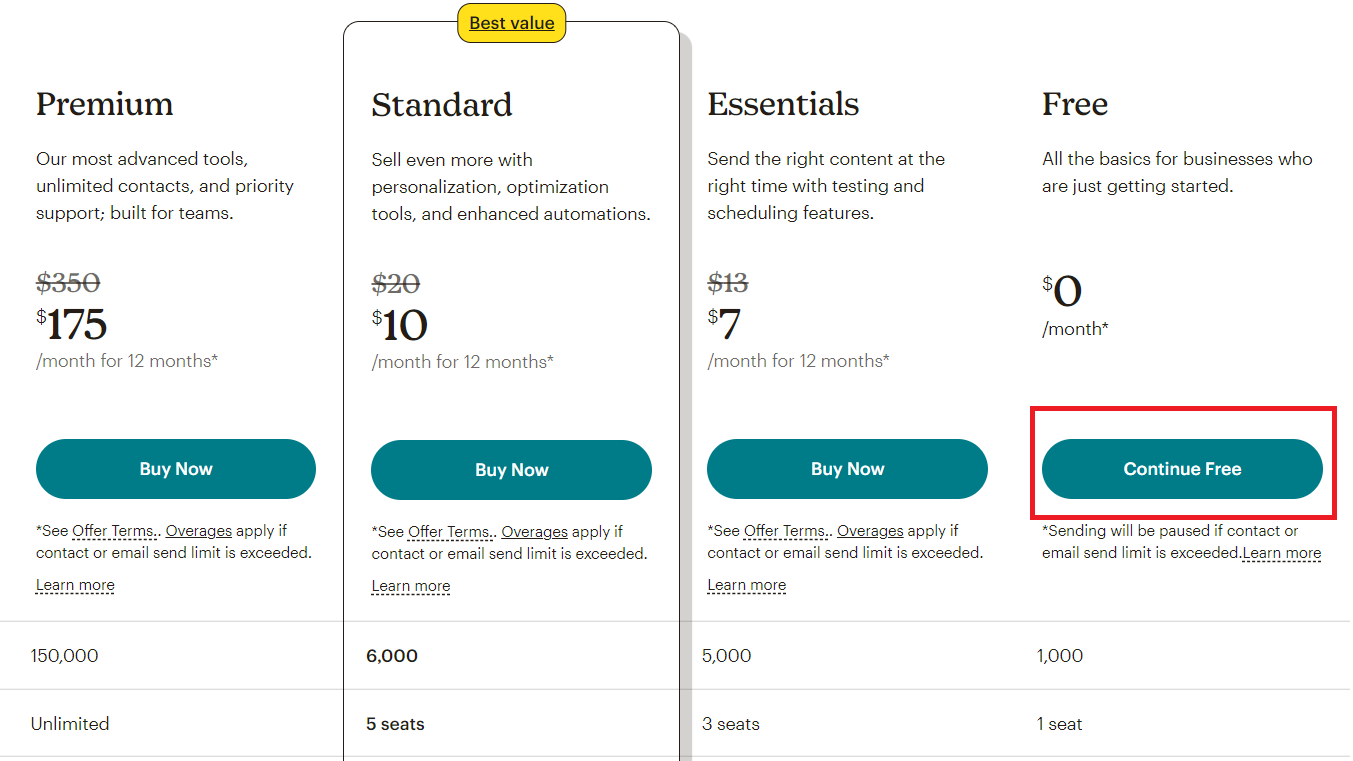Click the 150,000 contacts cell for Premium

tap(65, 656)
